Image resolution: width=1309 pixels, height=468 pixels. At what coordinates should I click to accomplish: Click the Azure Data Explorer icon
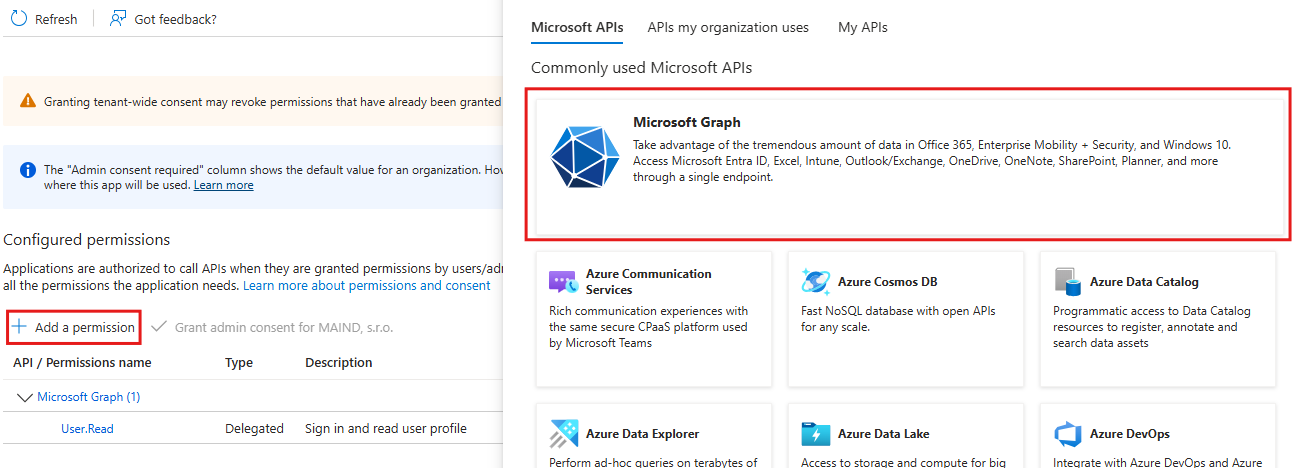coord(564,434)
